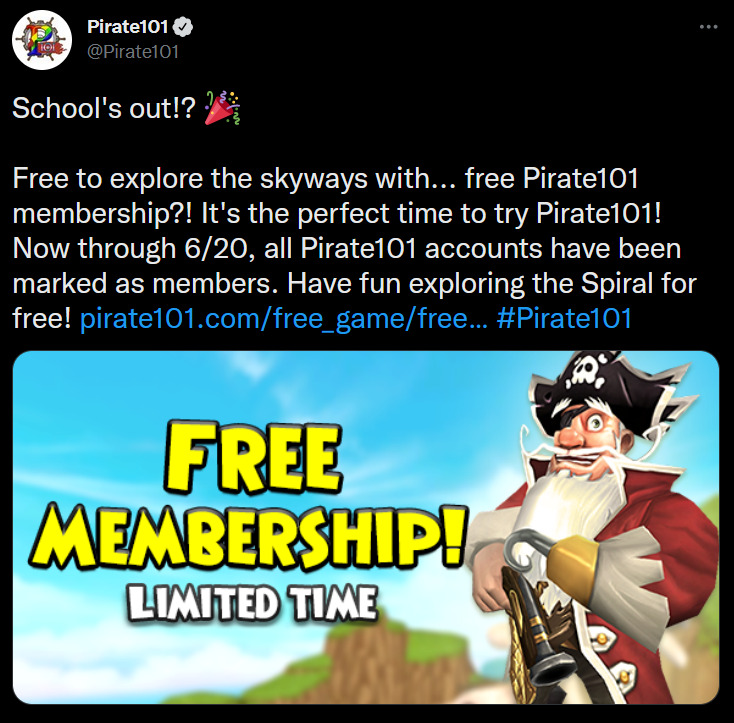Click the LIMITED TIME caption in banner
The image size is (734, 723).
252,603
